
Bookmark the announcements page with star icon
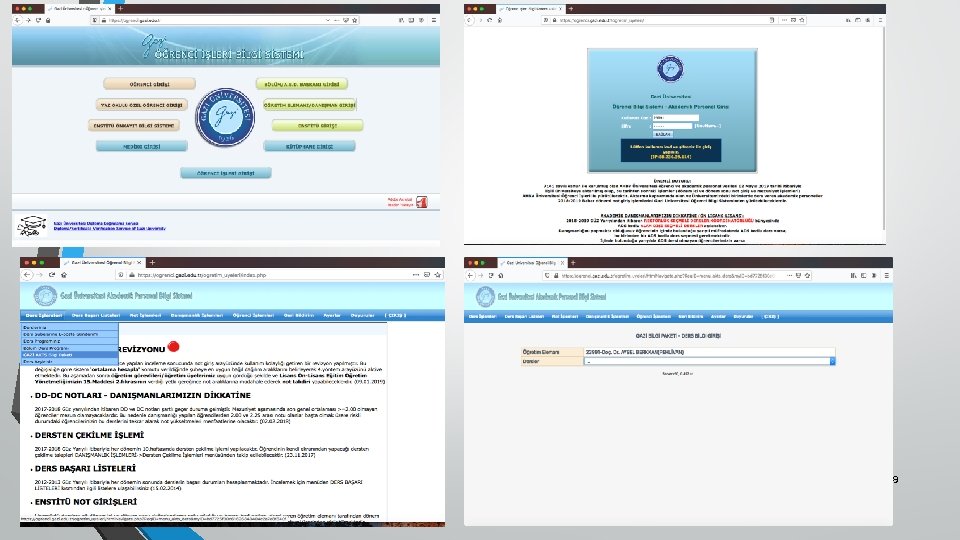[x=438, y=275]
